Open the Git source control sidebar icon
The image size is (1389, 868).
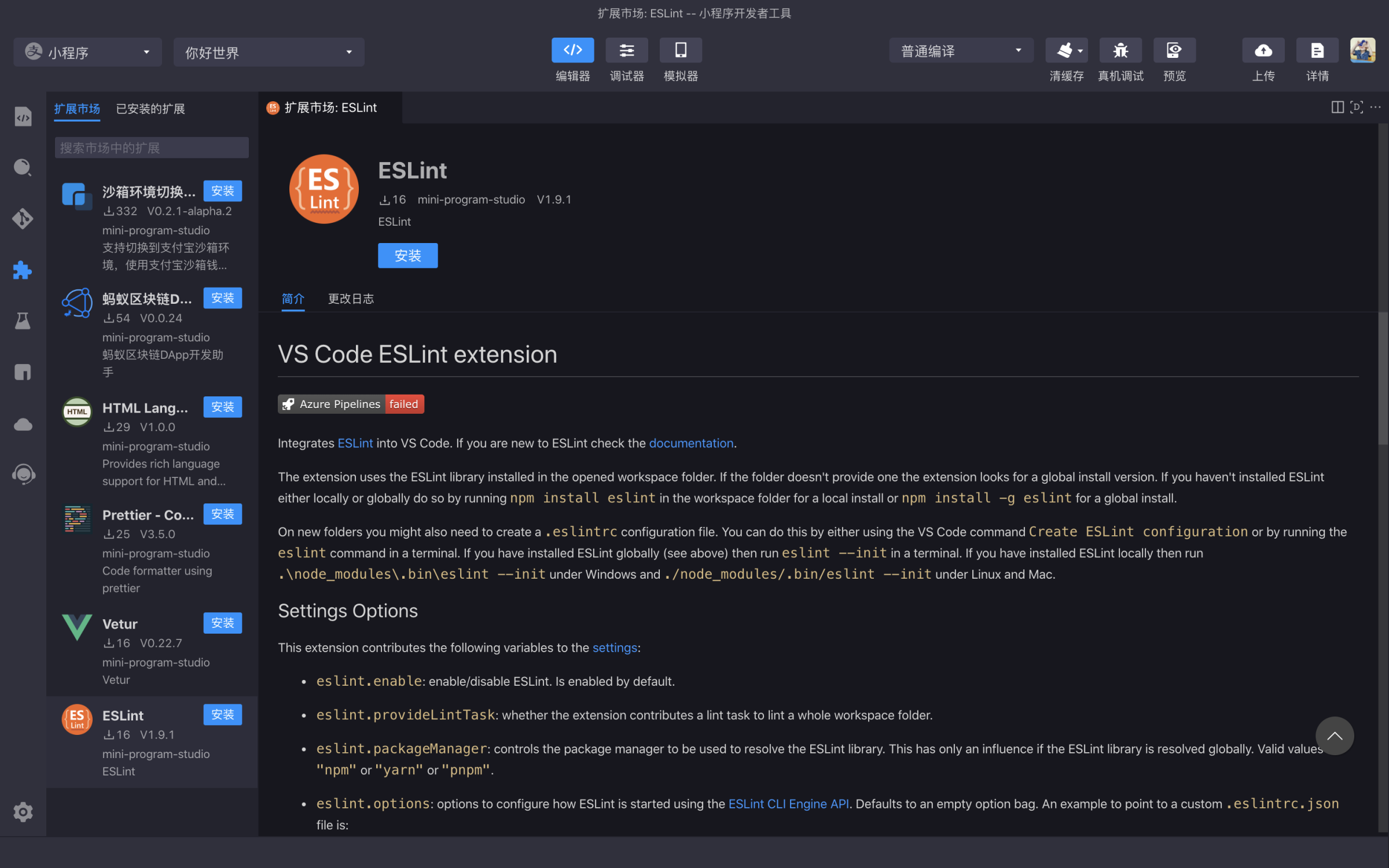(23, 218)
